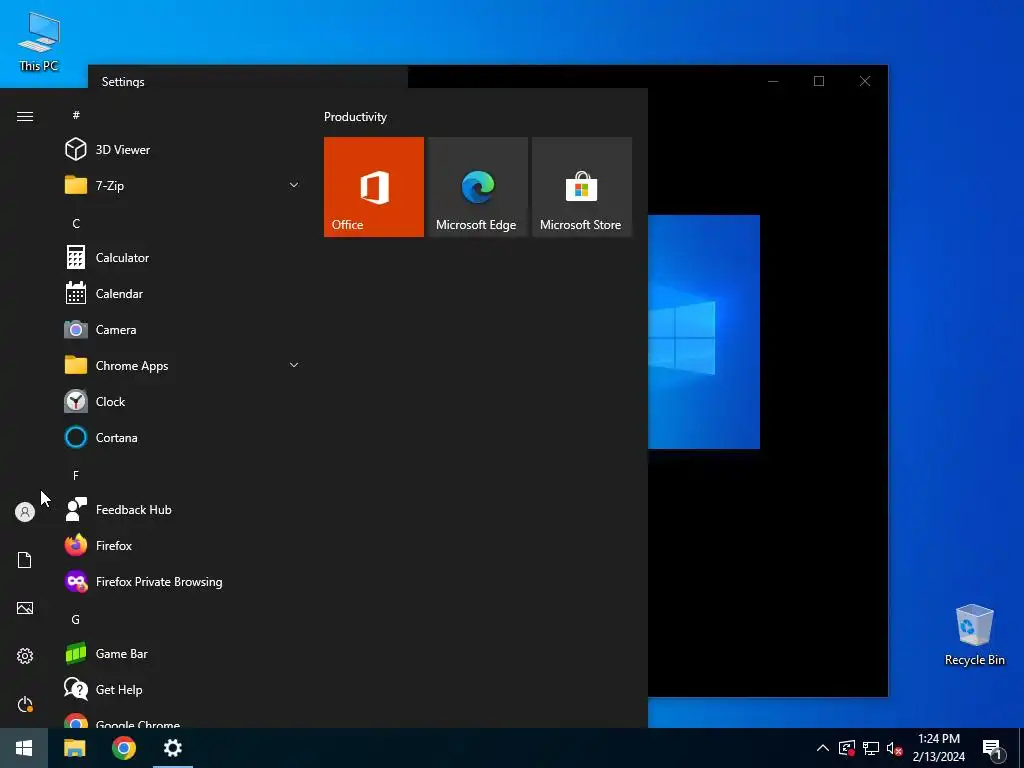Open the Microsoft Store tile
This screenshot has width=1024, height=768.
tap(582, 187)
